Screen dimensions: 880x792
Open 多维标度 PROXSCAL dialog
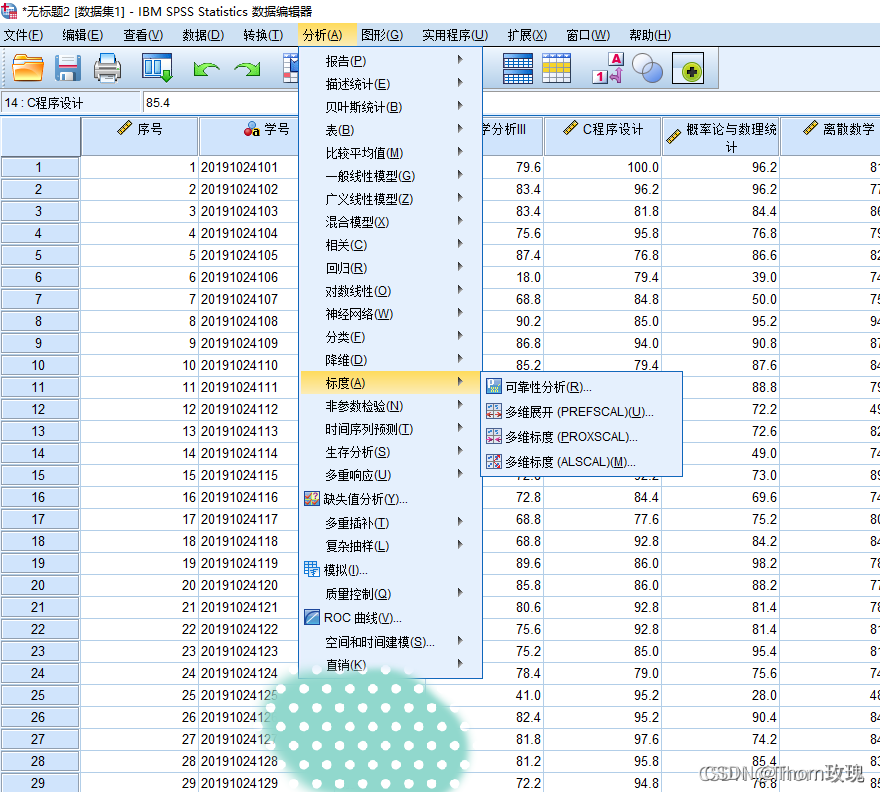[581, 437]
